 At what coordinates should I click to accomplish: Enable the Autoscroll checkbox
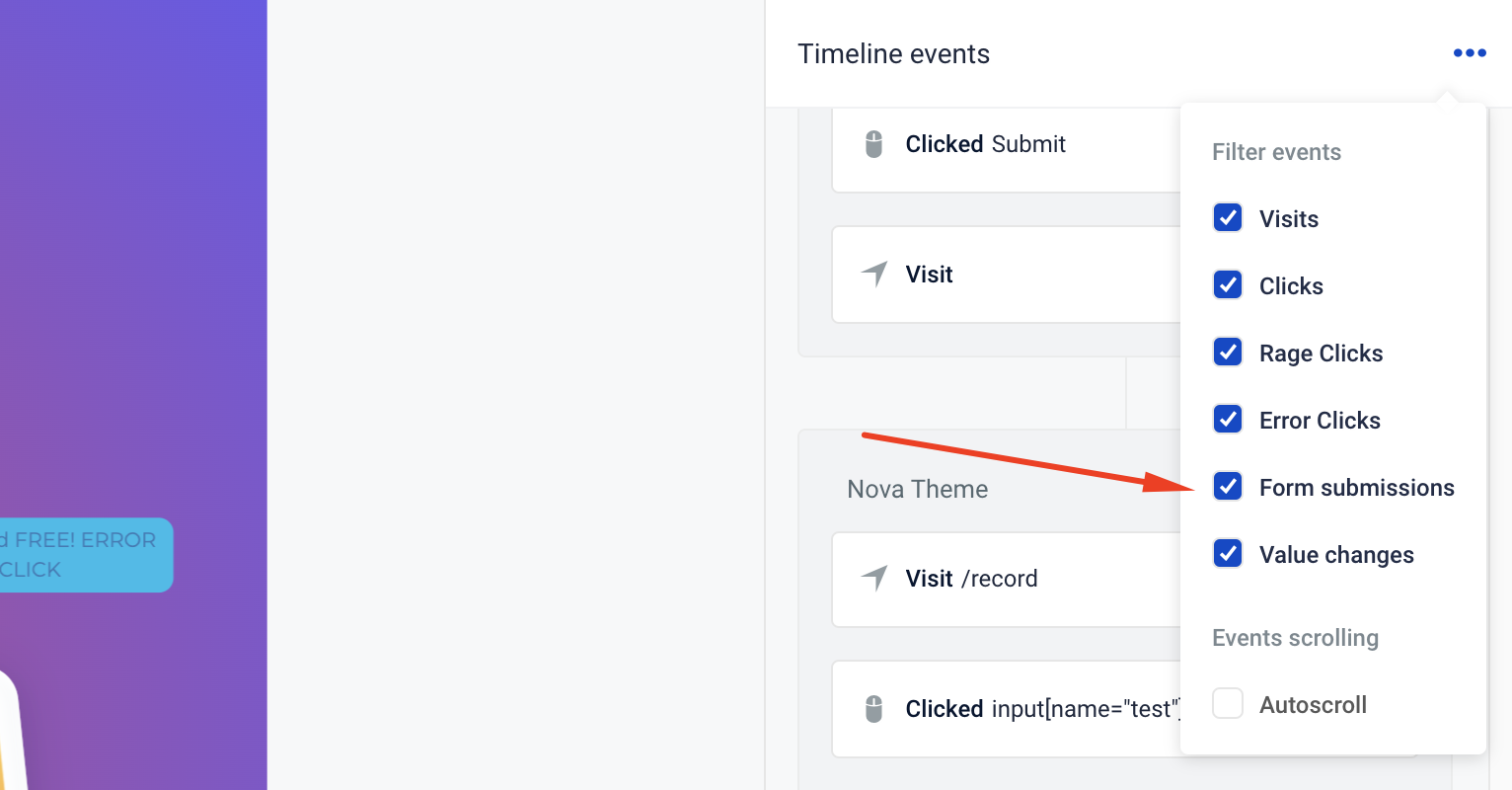pos(1228,704)
